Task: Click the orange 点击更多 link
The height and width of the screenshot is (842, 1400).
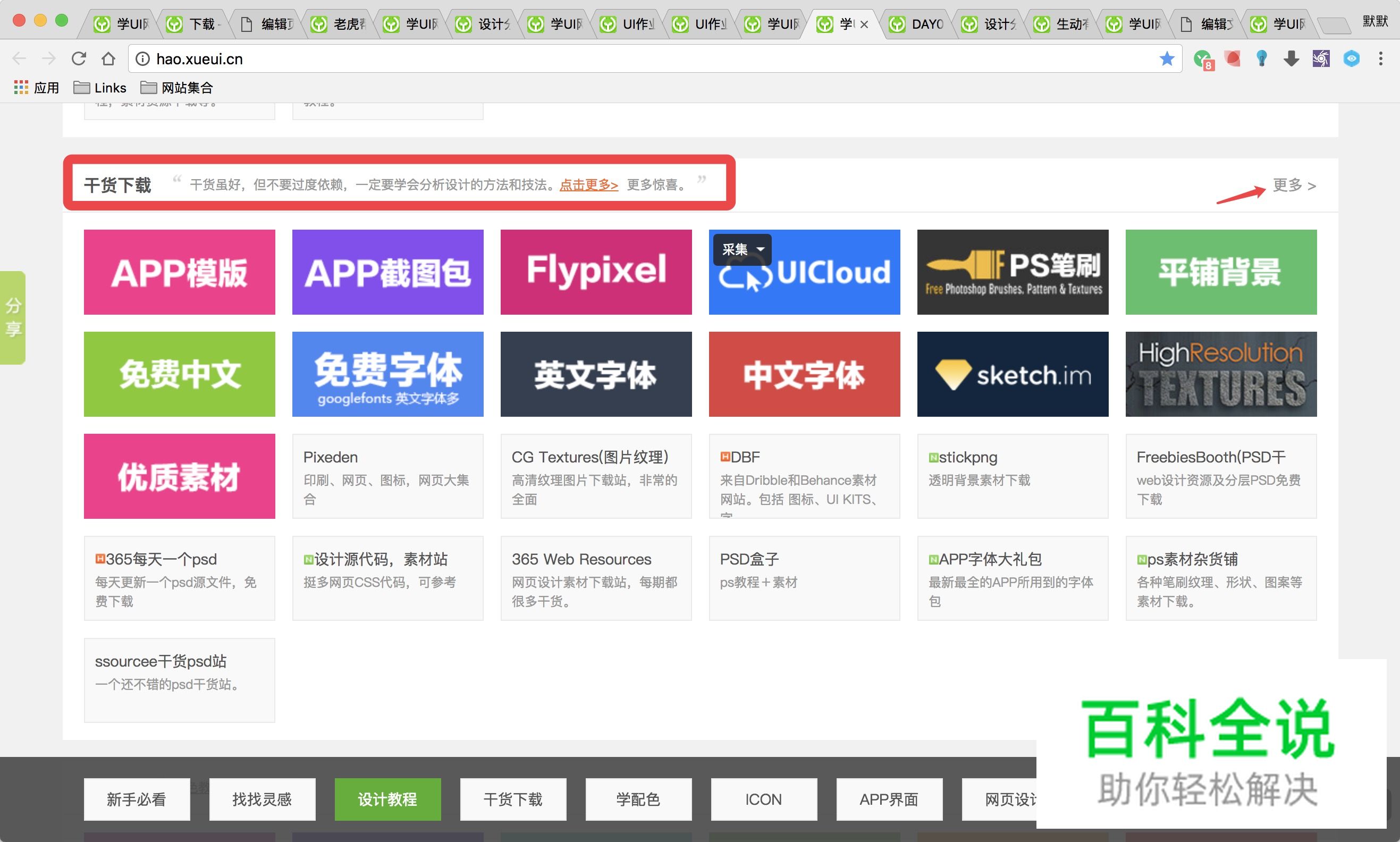Action: pos(588,185)
